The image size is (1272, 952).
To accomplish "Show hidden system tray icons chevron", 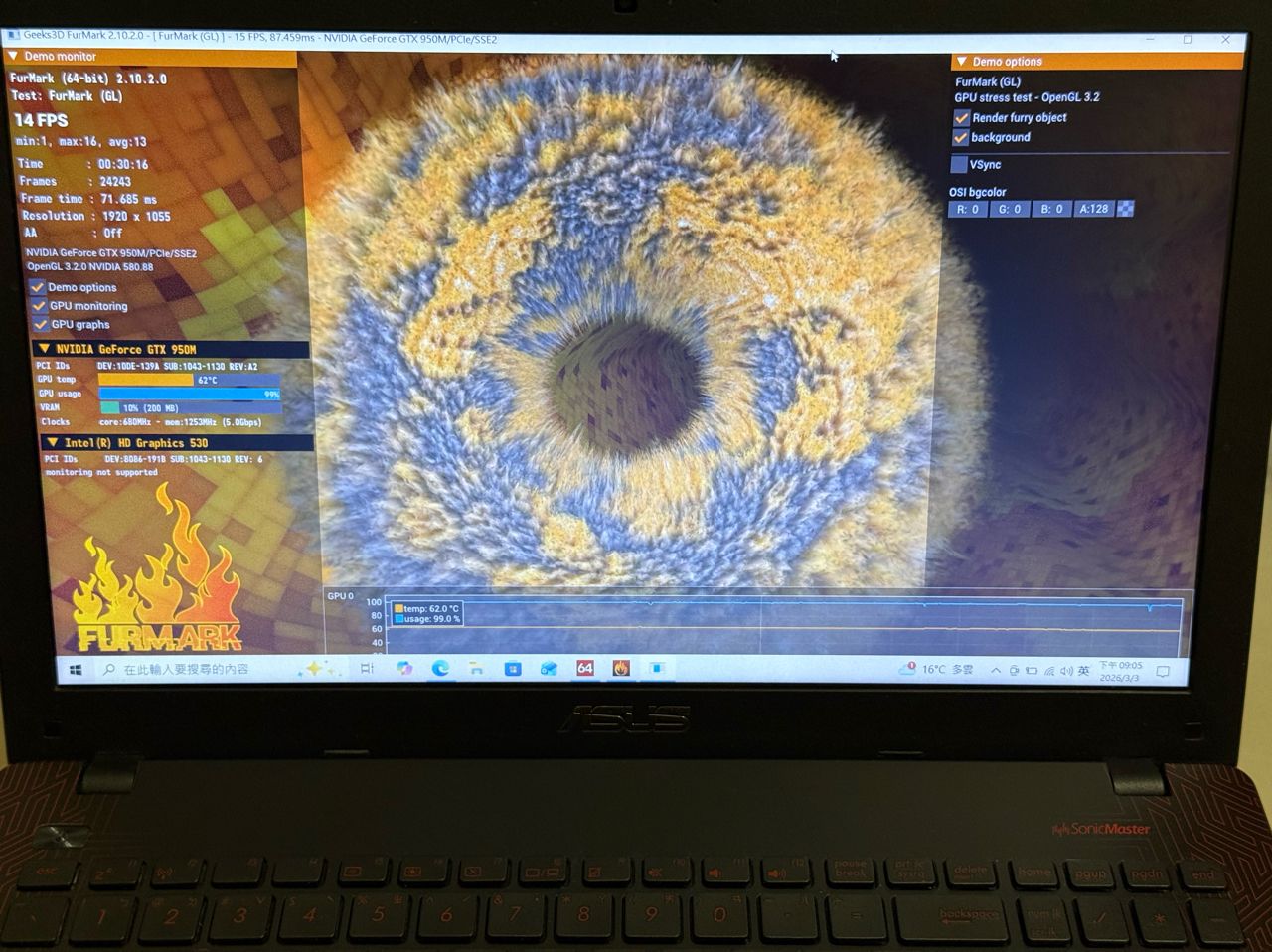I will (x=996, y=671).
